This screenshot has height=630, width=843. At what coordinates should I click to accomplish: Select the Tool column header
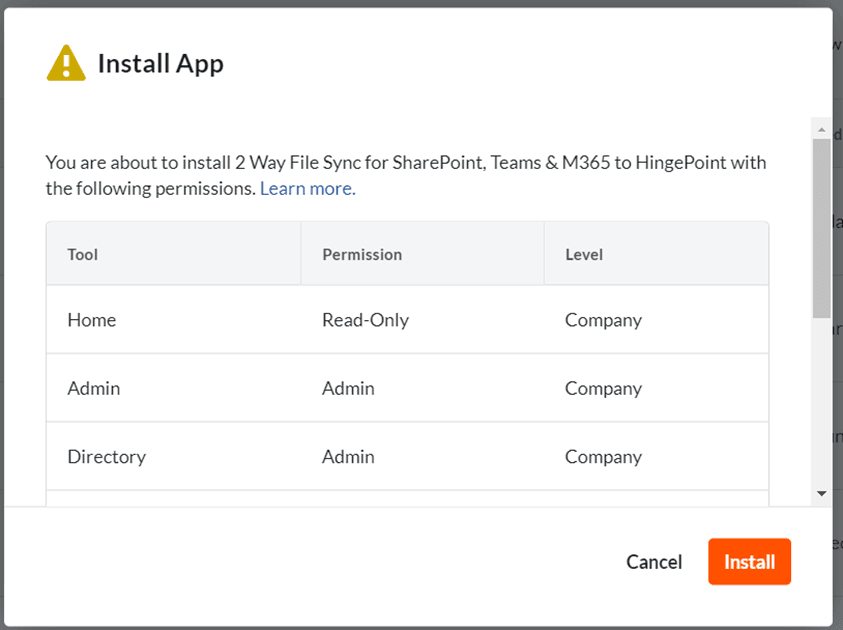83,254
